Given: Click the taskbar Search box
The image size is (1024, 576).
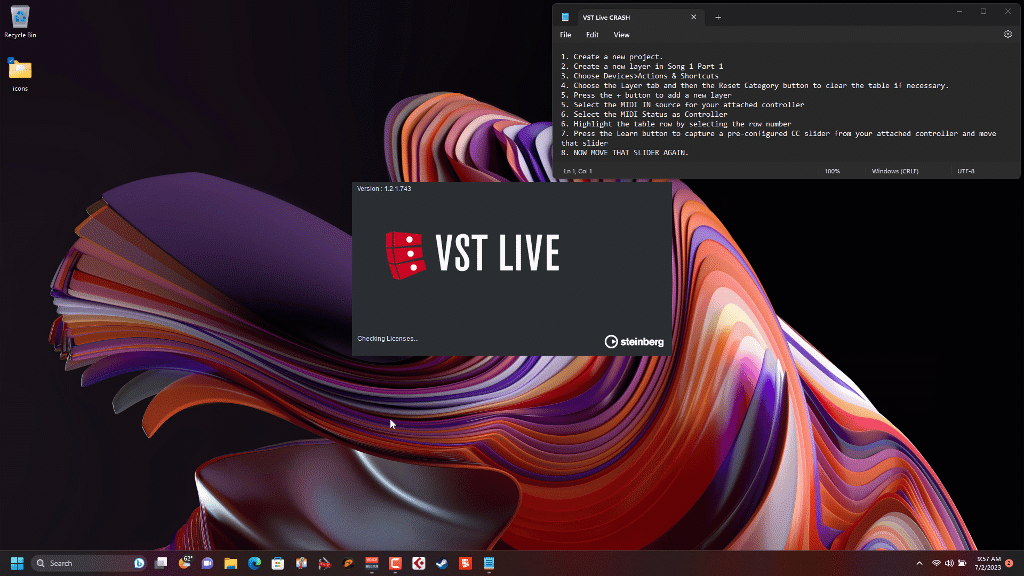Looking at the screenshot, I should [75, 563].
